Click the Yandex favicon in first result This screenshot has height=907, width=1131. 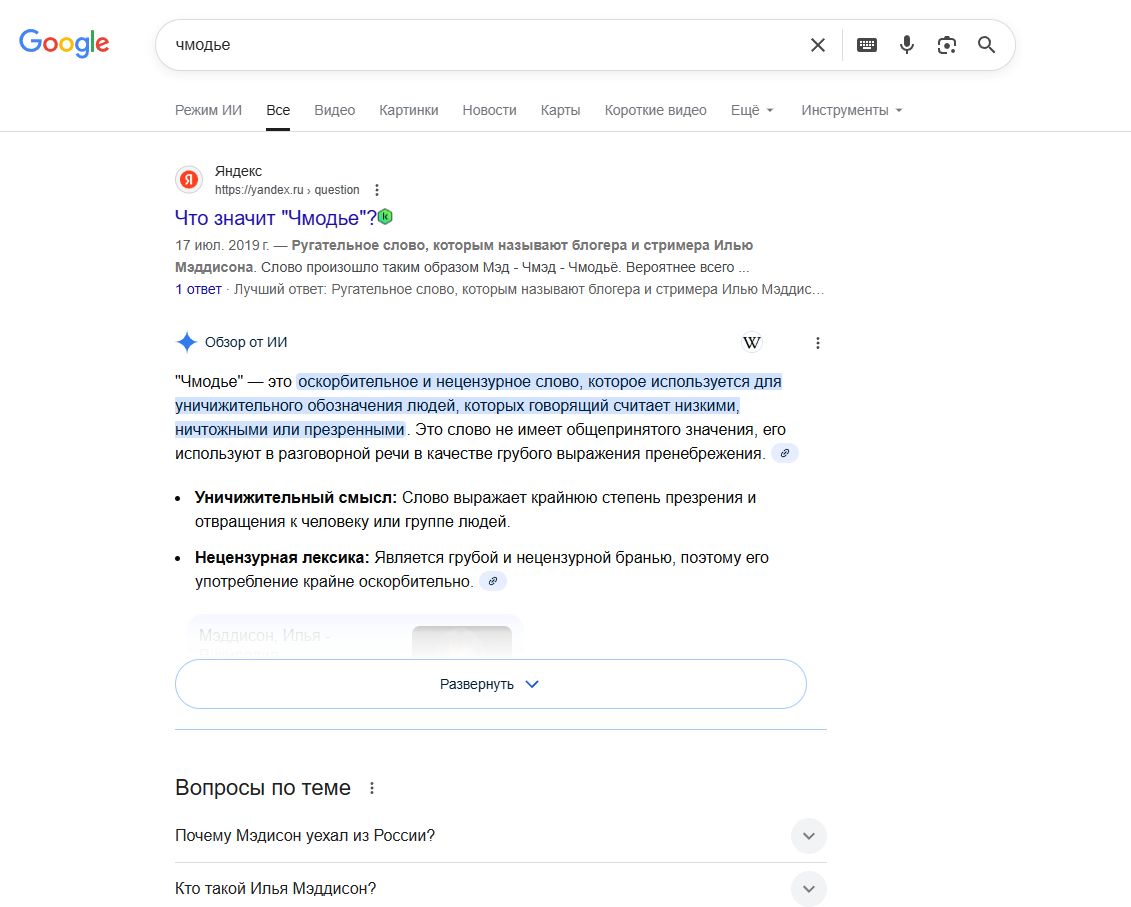(x=189, y=180)
